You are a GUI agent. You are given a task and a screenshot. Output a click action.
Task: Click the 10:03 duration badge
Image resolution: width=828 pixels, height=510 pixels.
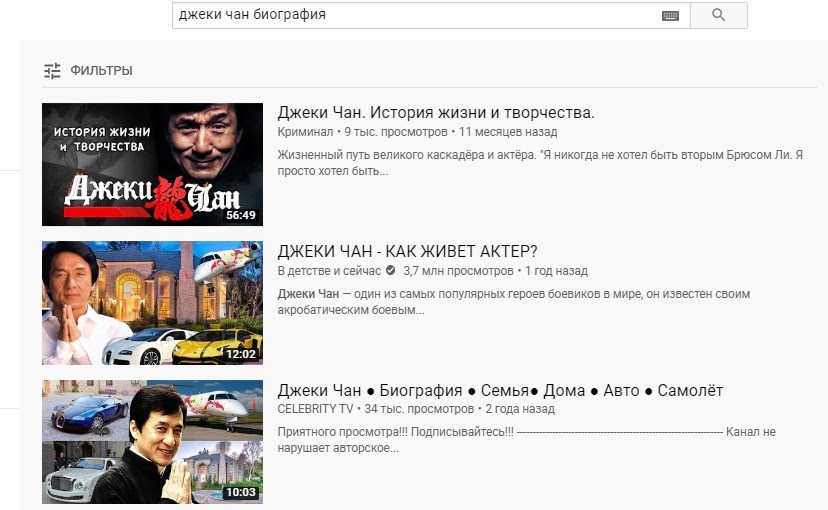pos(241,493)
